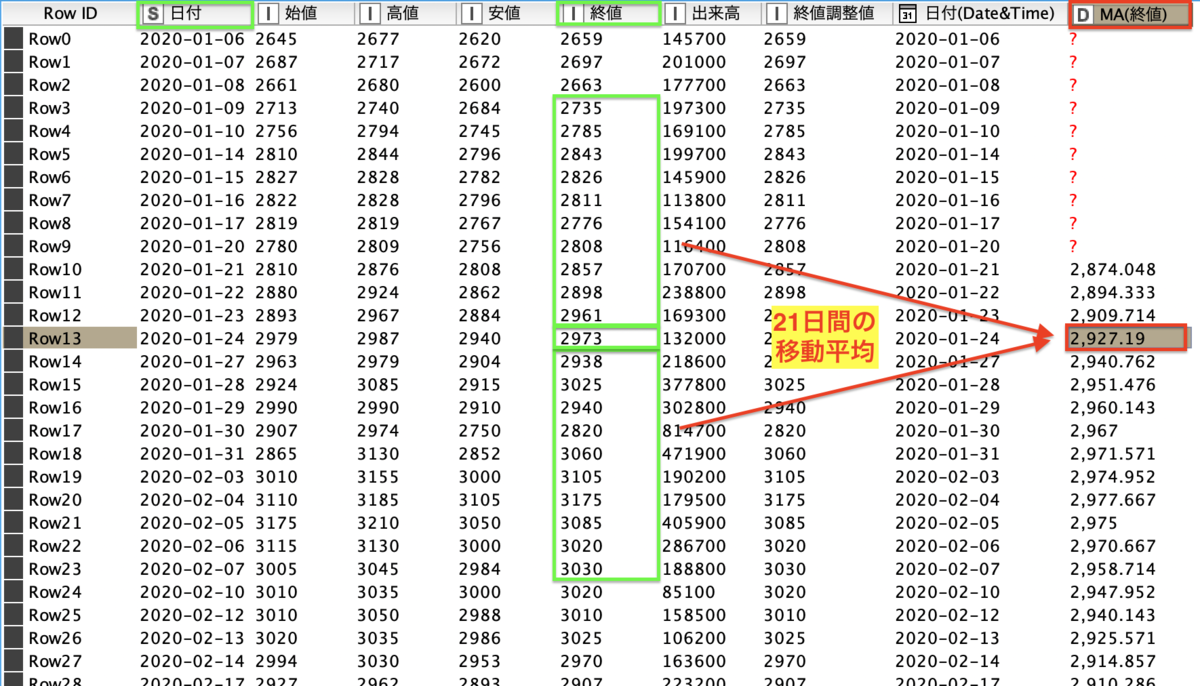
Task: Click 高値 value 2967 in Row12
Action: pos(378,315)
